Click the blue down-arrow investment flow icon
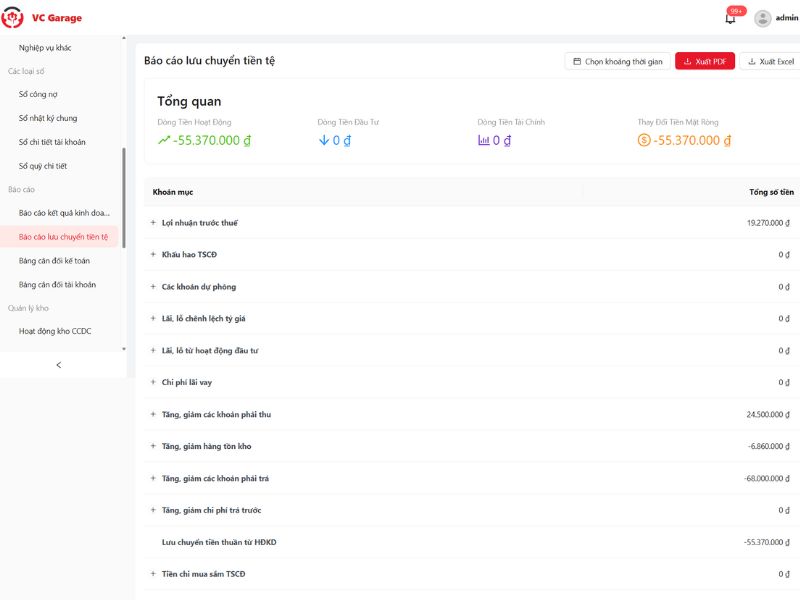Screen dimensions: 800x600 [x=324, y=141]
